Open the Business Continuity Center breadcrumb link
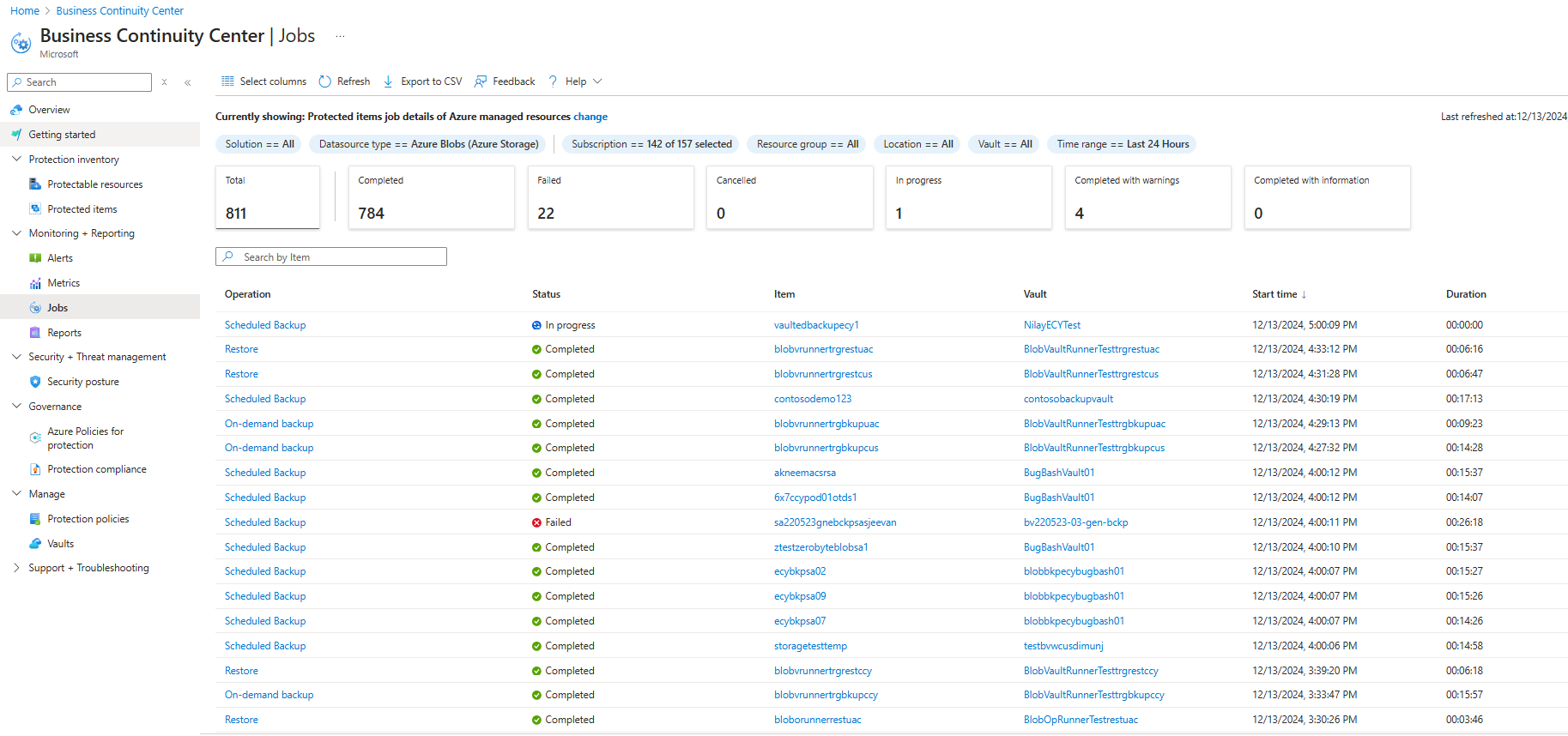The height and width of the screenshot is (736, 1568). pyautogui.click(x=120, y=11)
